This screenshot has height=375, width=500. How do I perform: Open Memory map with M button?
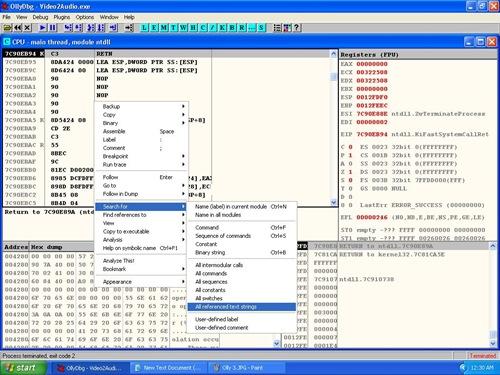164,27
